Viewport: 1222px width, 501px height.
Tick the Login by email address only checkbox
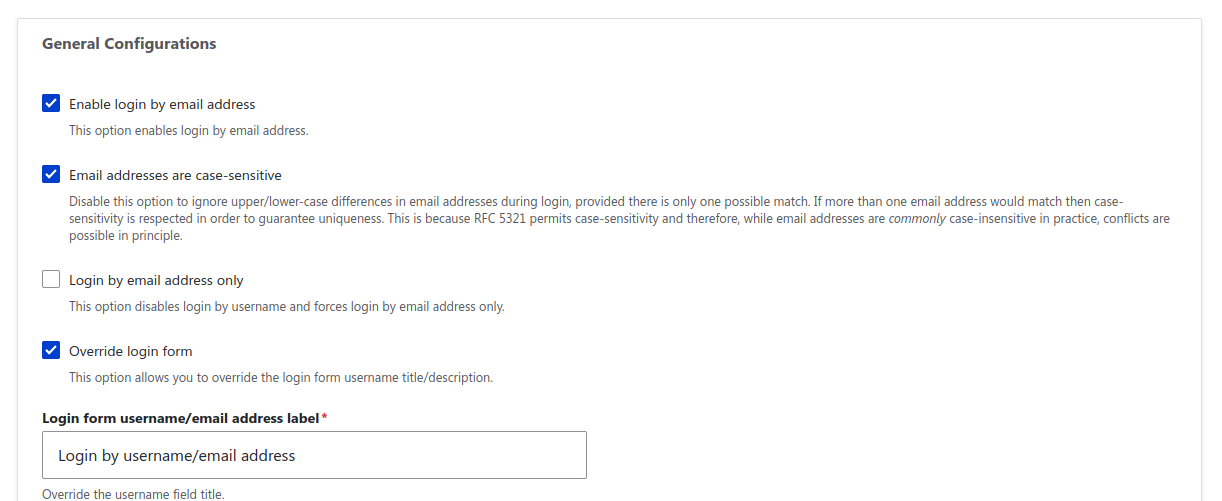coord(51,280)
